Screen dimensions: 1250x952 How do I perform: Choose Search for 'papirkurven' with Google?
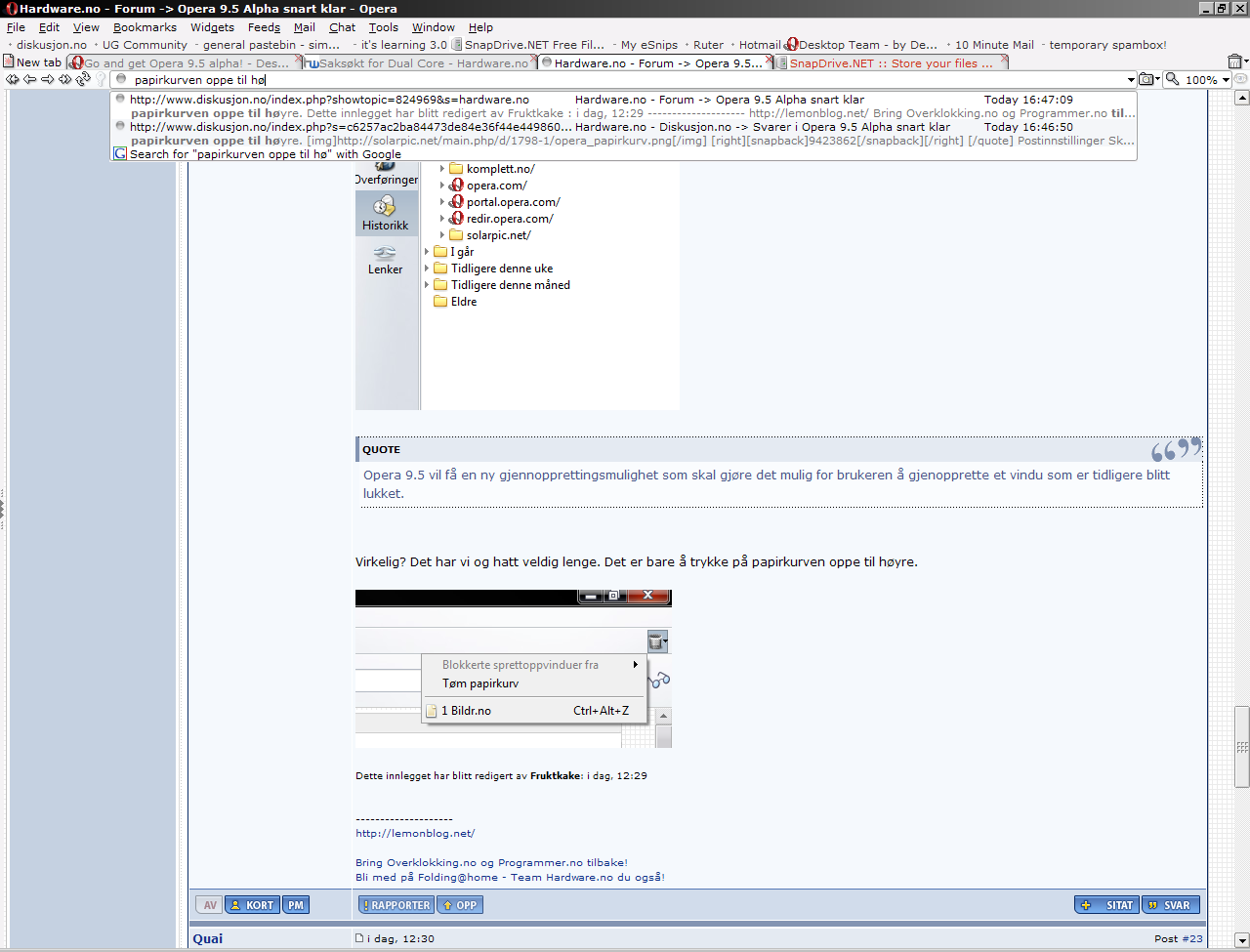click(x=625, y=154)
